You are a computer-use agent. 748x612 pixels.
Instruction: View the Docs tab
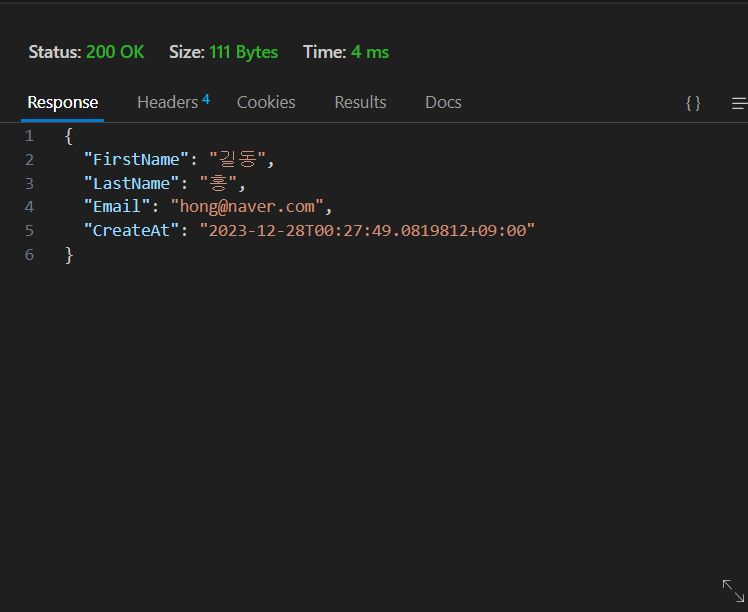click(x=443, y=103)
